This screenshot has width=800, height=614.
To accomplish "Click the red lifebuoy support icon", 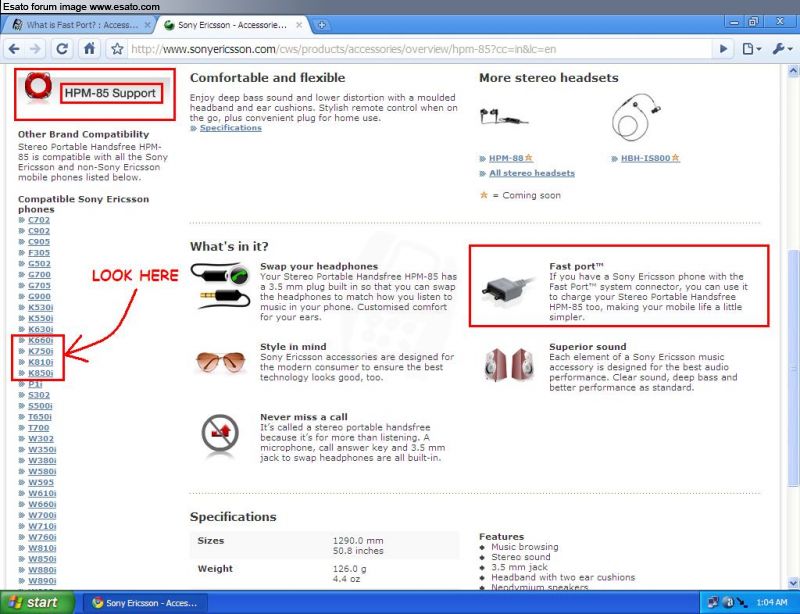I will [38, 86].
